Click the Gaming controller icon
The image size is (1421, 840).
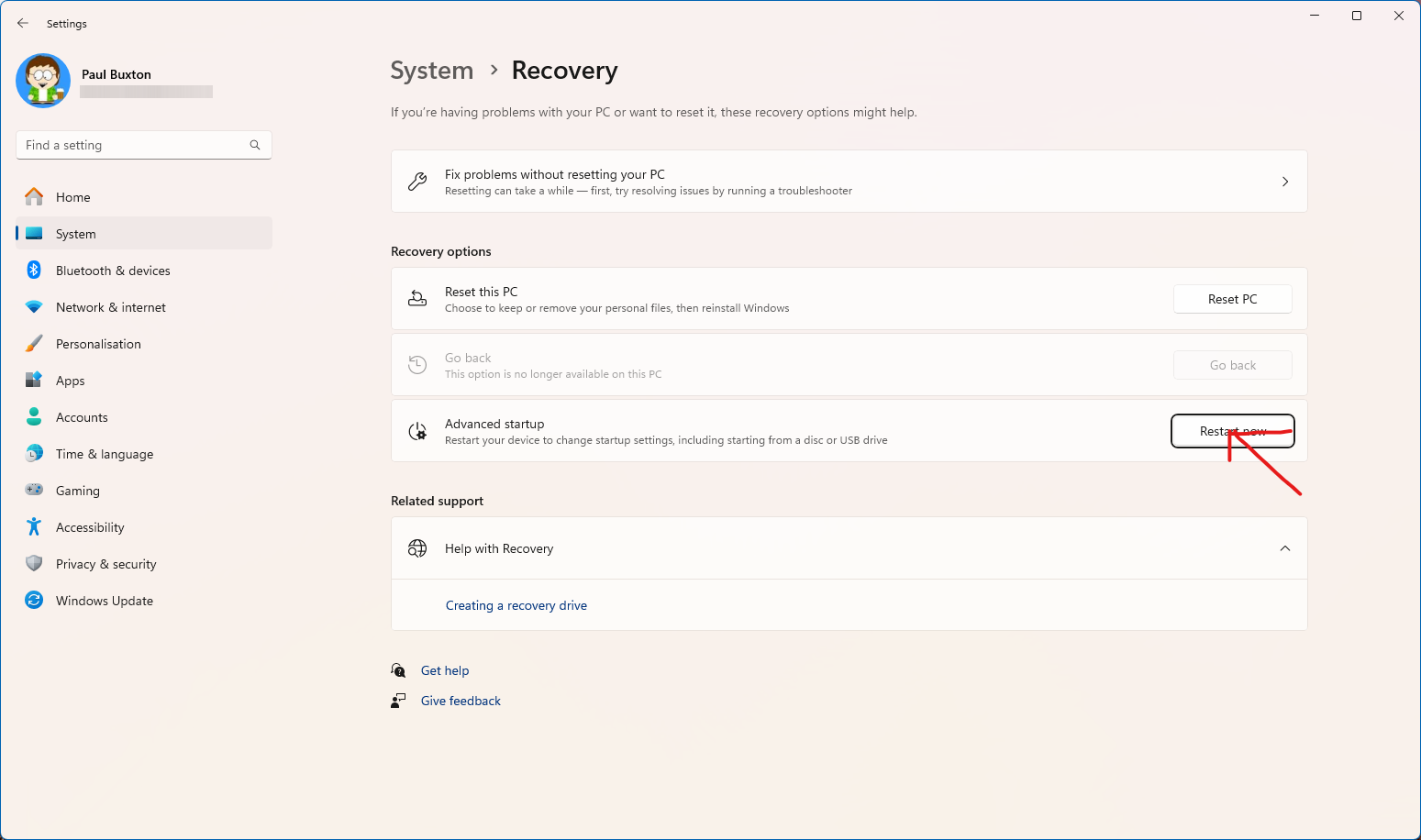[34, 490]
